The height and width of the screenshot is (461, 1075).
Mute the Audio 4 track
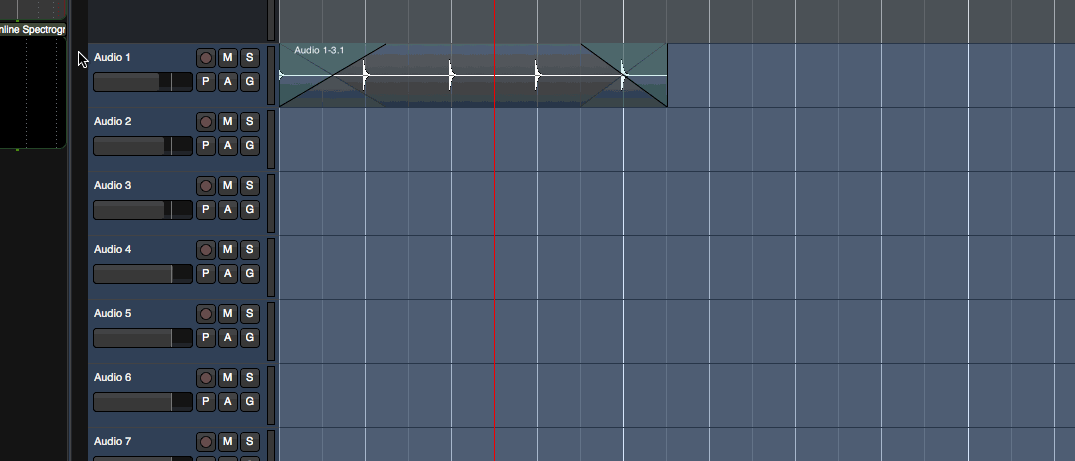[x=228, y=250]
